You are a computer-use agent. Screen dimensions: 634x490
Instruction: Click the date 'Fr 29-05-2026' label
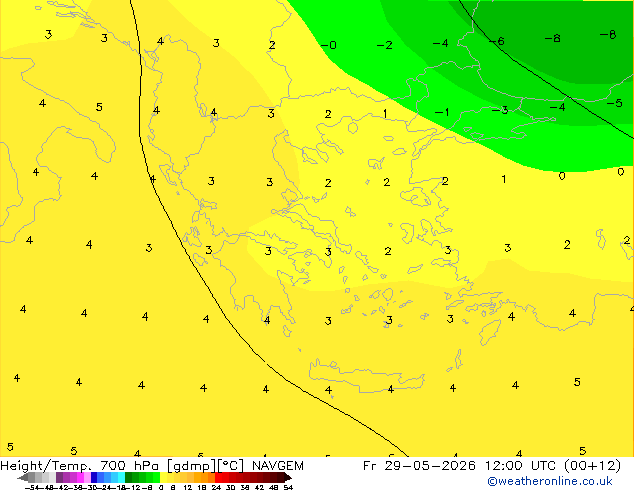click(419, 466)
